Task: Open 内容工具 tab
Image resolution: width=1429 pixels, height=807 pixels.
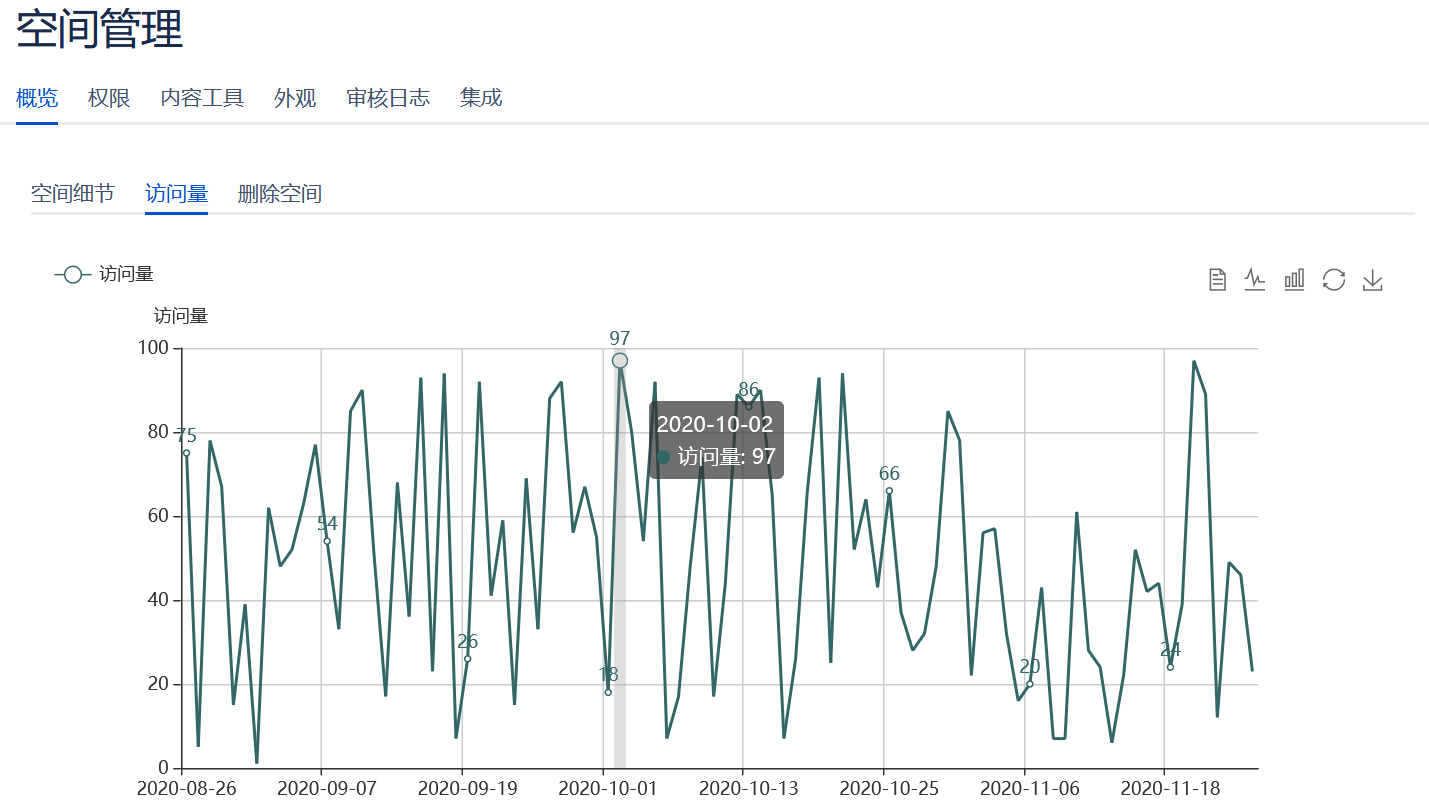Action: [202, 98]
